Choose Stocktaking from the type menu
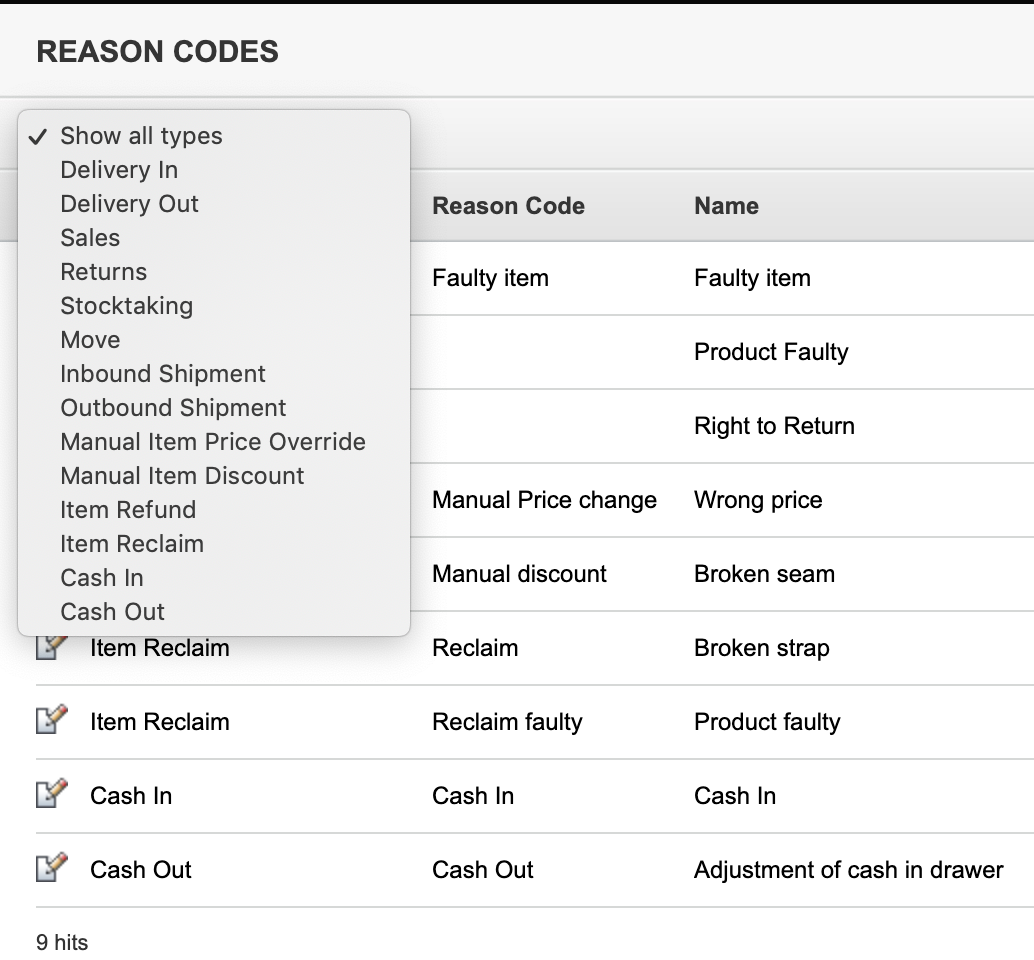The height and width of the screenshot is (960, 1034). click(x=126, y=306)
